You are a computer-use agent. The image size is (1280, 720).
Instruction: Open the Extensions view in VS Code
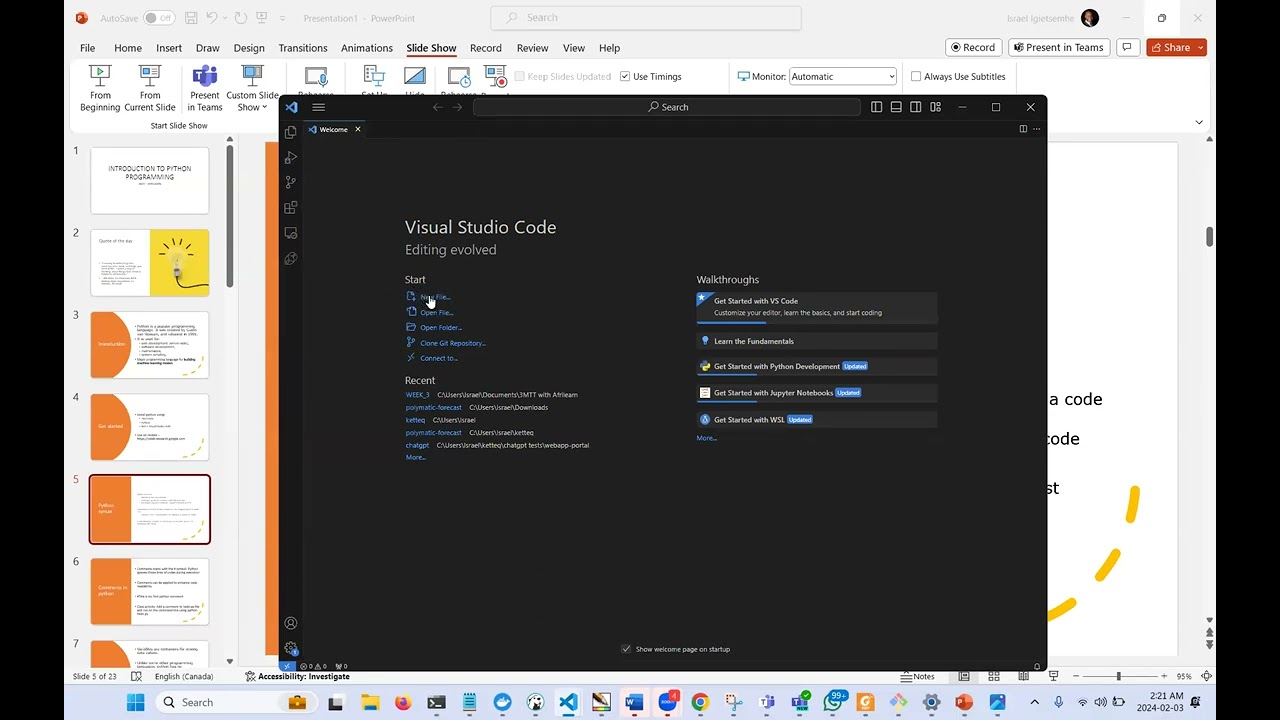click(290, 207)
